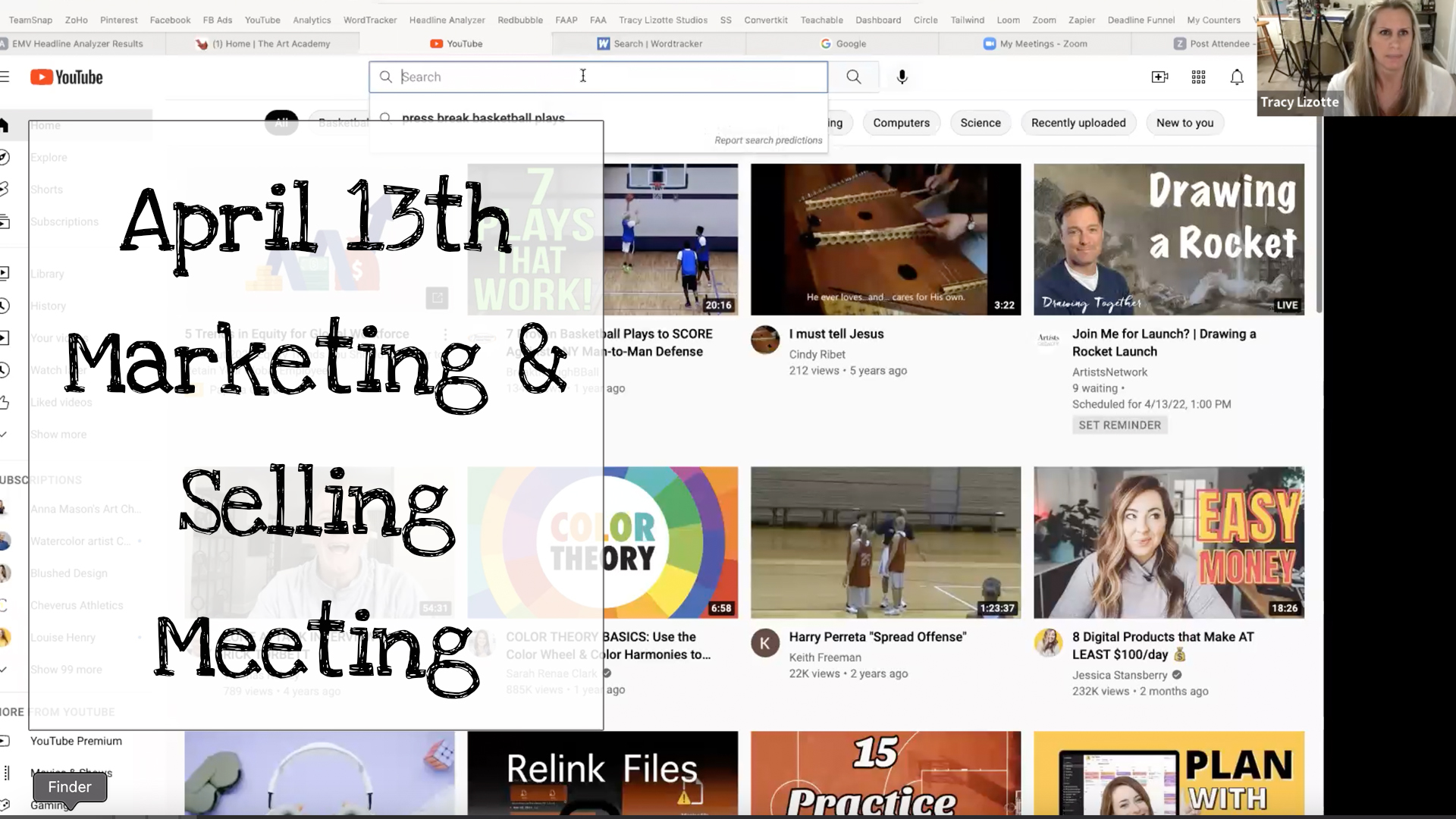The height and width of the screenshot is (819, 1456).
Task: Open the FB Ads bookmark
Action: (x=218, y=20)
